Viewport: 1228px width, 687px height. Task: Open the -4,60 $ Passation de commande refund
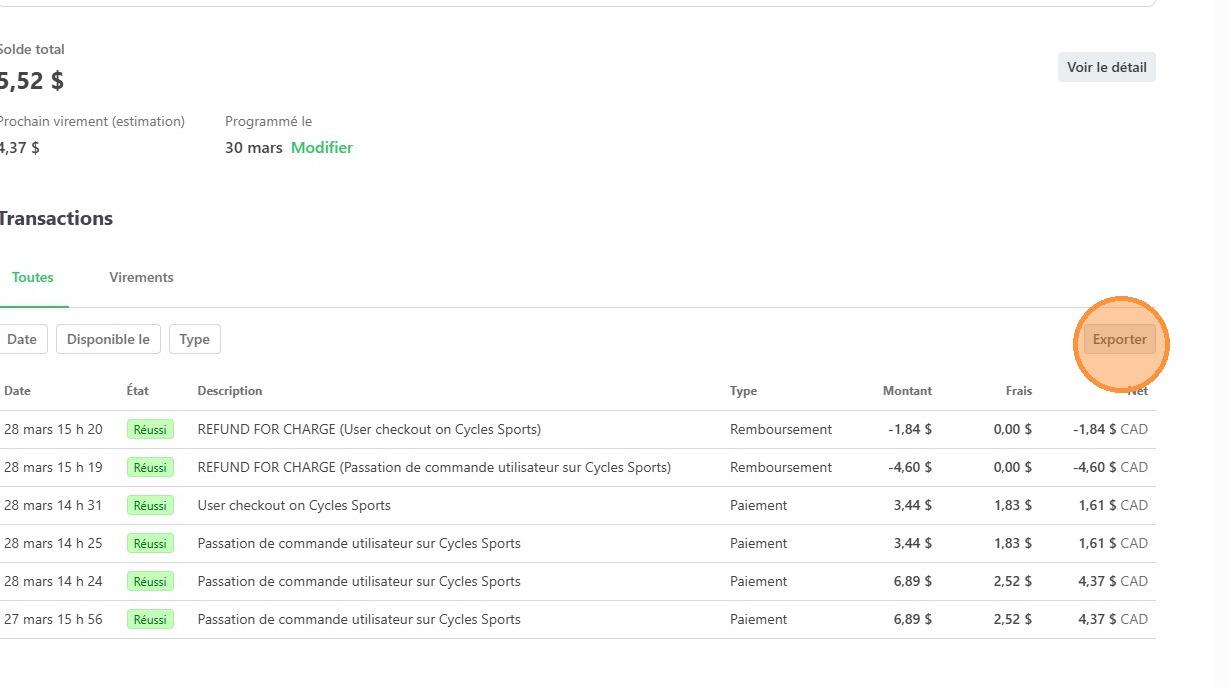click(x=434, y=468)
